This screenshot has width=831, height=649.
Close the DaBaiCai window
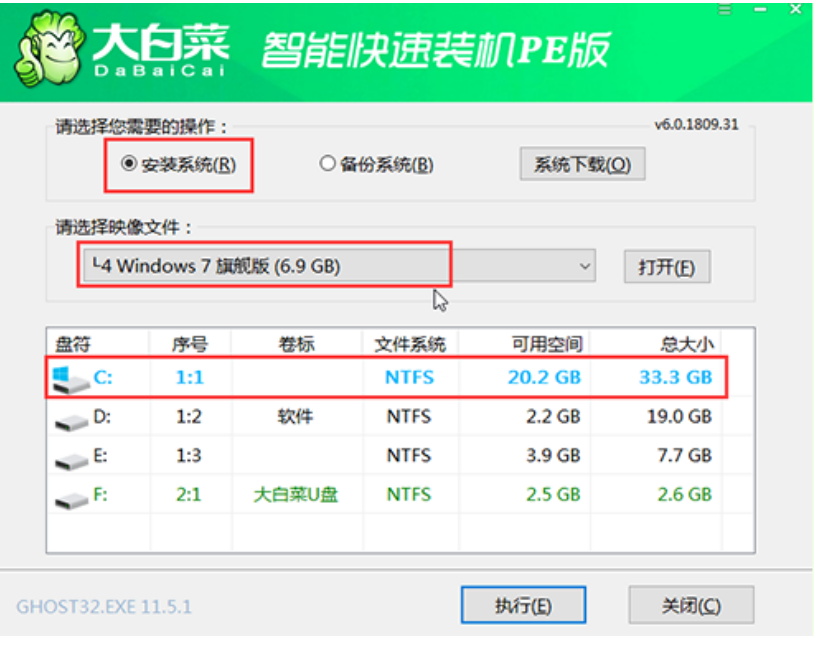click(x=795, y=8)
